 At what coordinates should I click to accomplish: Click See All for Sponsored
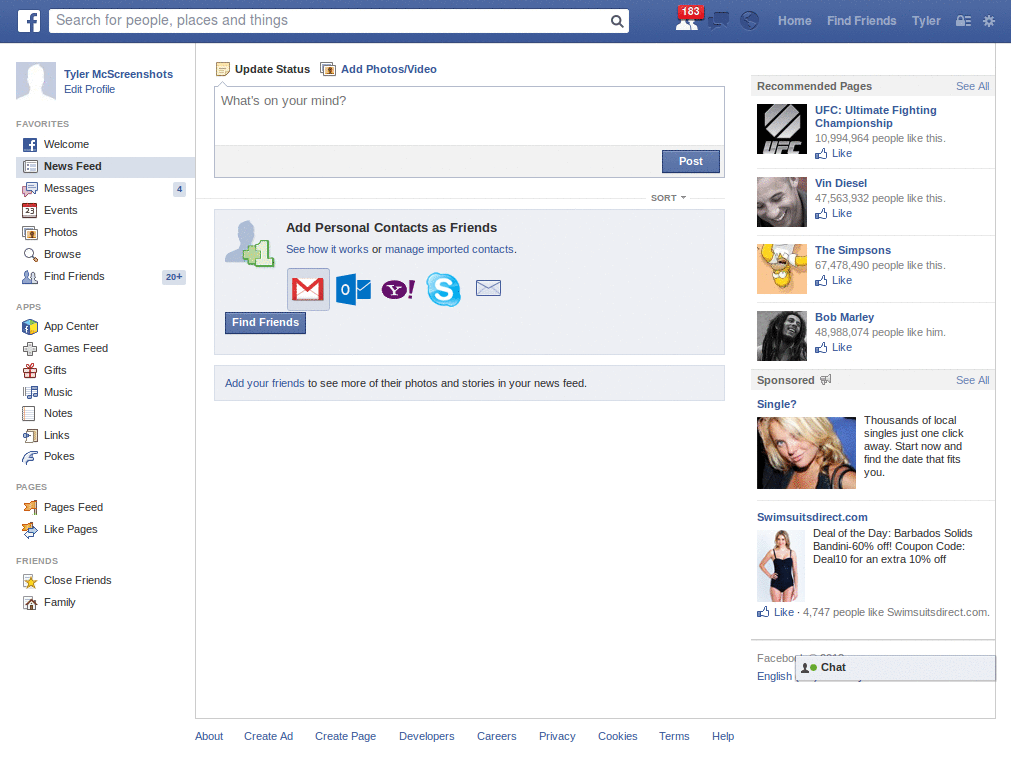pyautogui.click(x=972, y=380)
